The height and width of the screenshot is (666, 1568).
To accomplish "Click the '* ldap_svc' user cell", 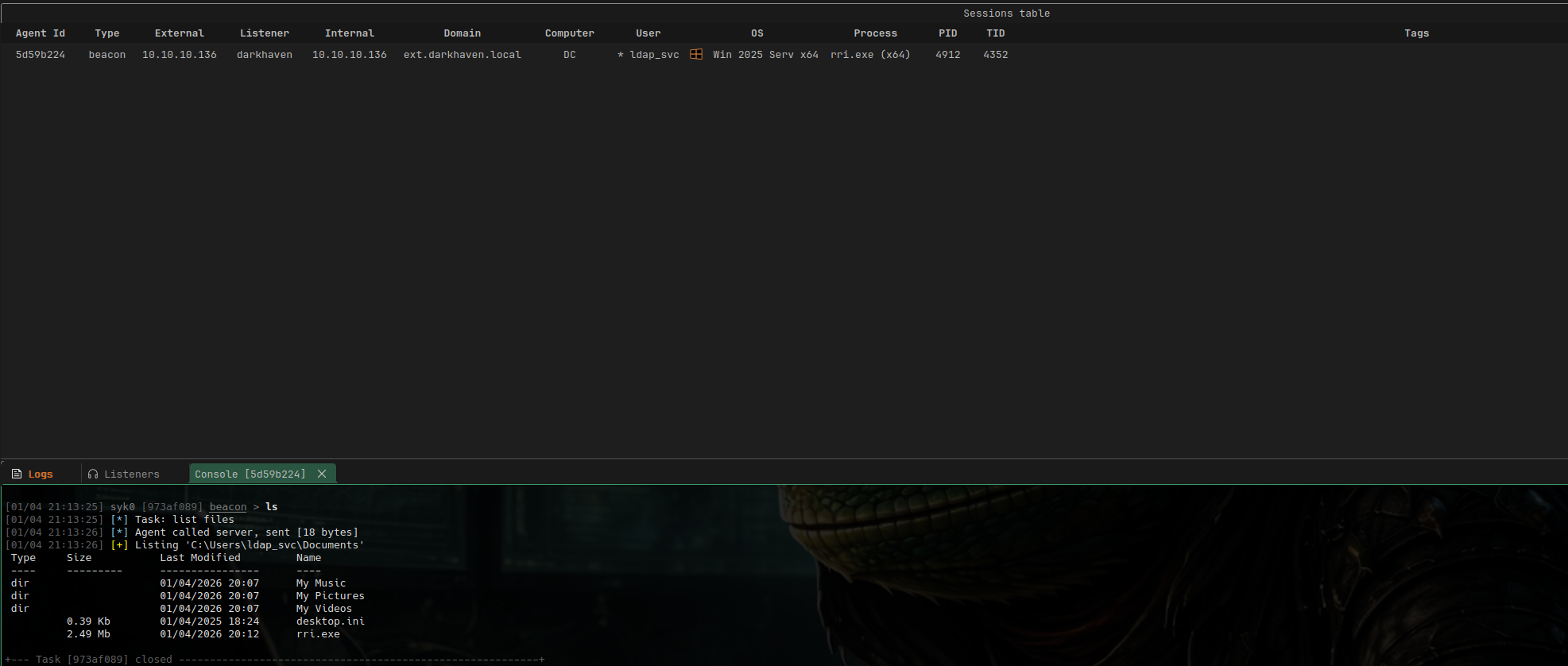I will tap(648, 55).
